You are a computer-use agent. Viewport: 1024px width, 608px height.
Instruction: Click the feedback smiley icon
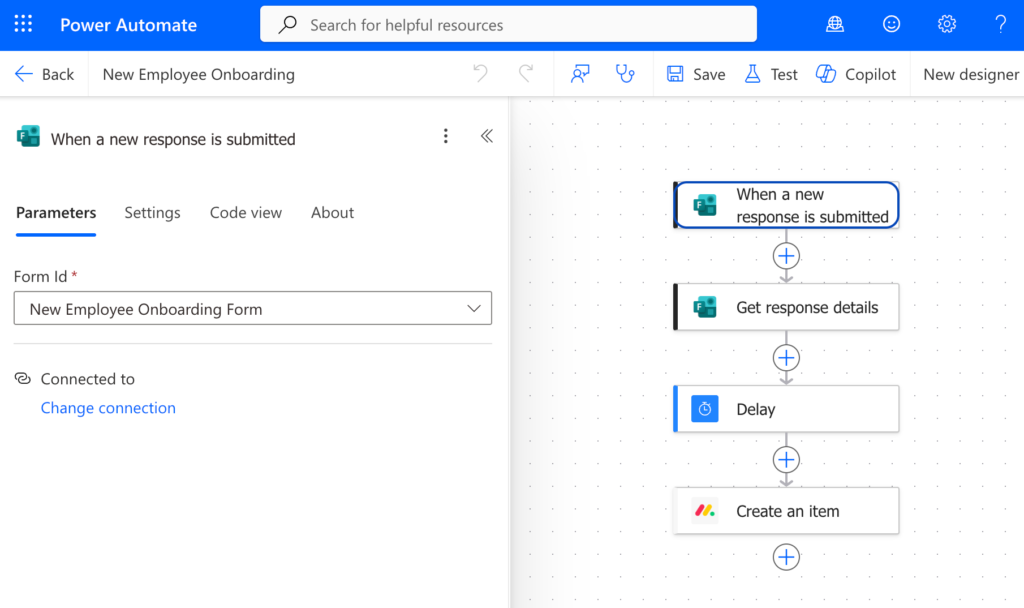click(891, 24)
